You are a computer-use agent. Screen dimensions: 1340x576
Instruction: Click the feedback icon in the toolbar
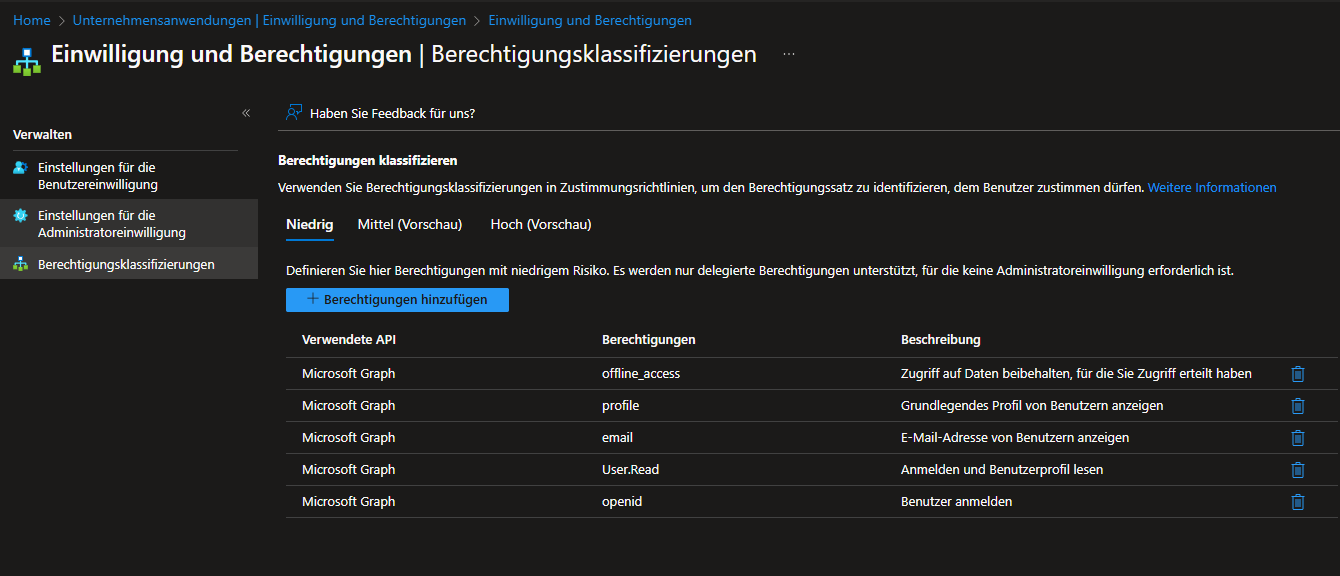[293, 113]
